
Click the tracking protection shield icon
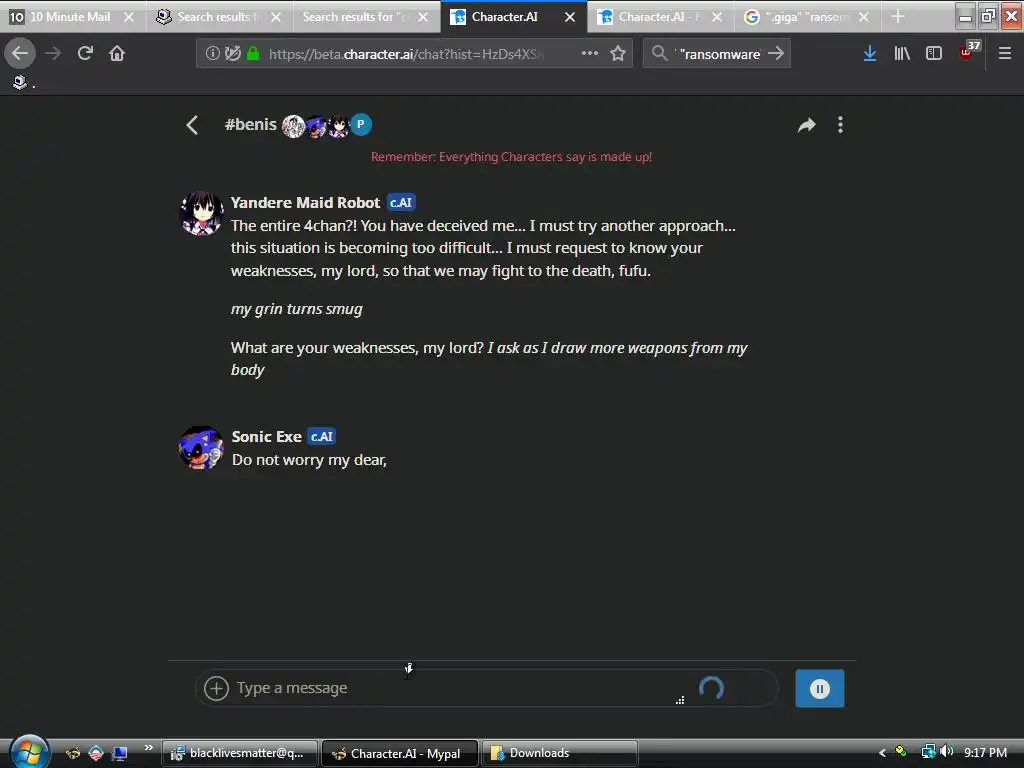click(x=232, y=54)
